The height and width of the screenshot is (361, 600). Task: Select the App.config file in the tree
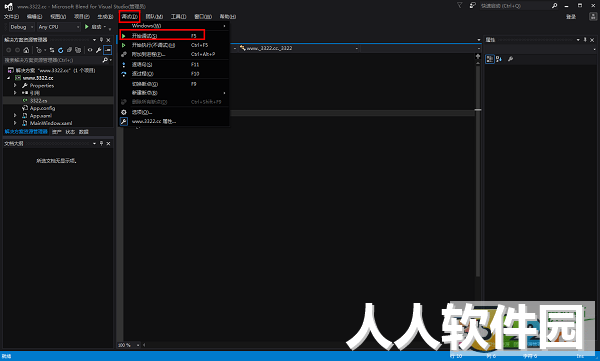tap(42, 108)
